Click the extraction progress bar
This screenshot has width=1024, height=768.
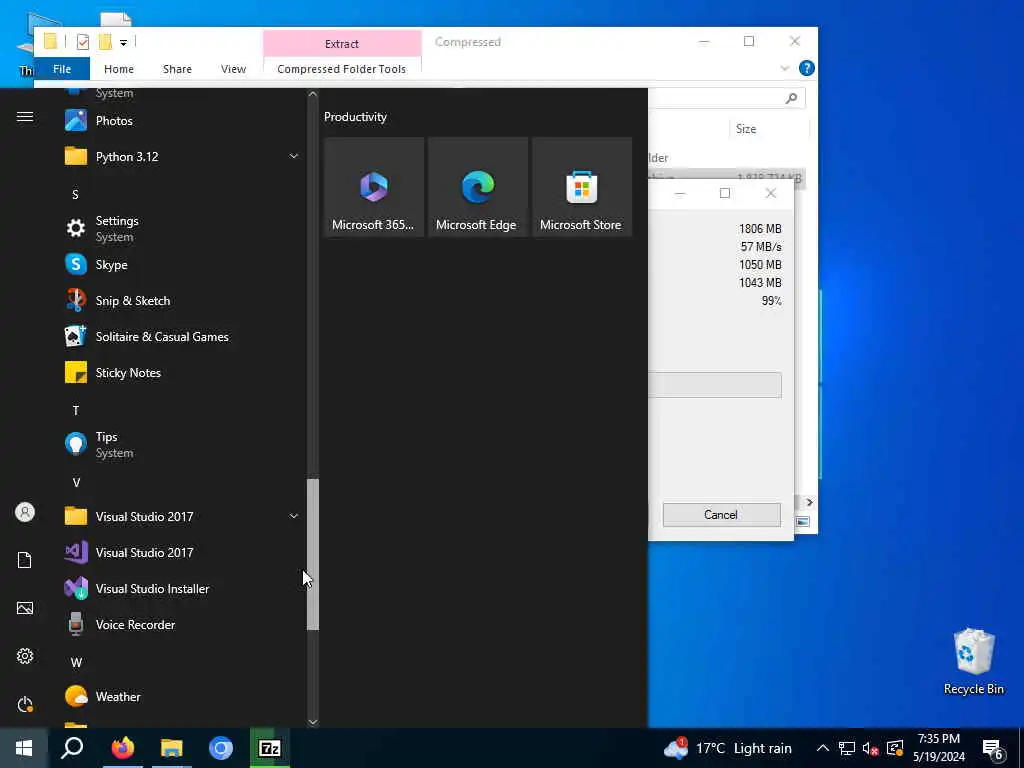714,385
